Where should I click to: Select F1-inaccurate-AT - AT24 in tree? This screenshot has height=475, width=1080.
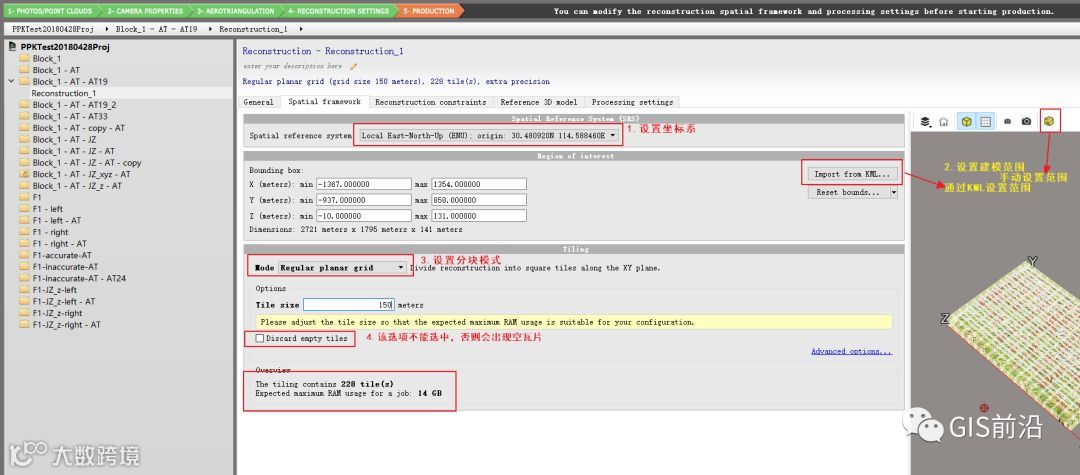click(x=79, y=278)
